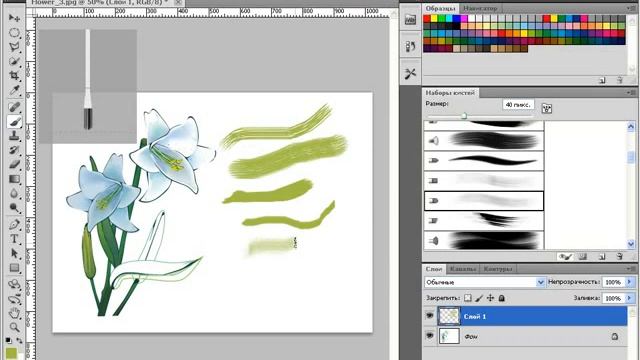Delete swatch in Swatches panel
This screenshot has width=640, height=360.
620,80
